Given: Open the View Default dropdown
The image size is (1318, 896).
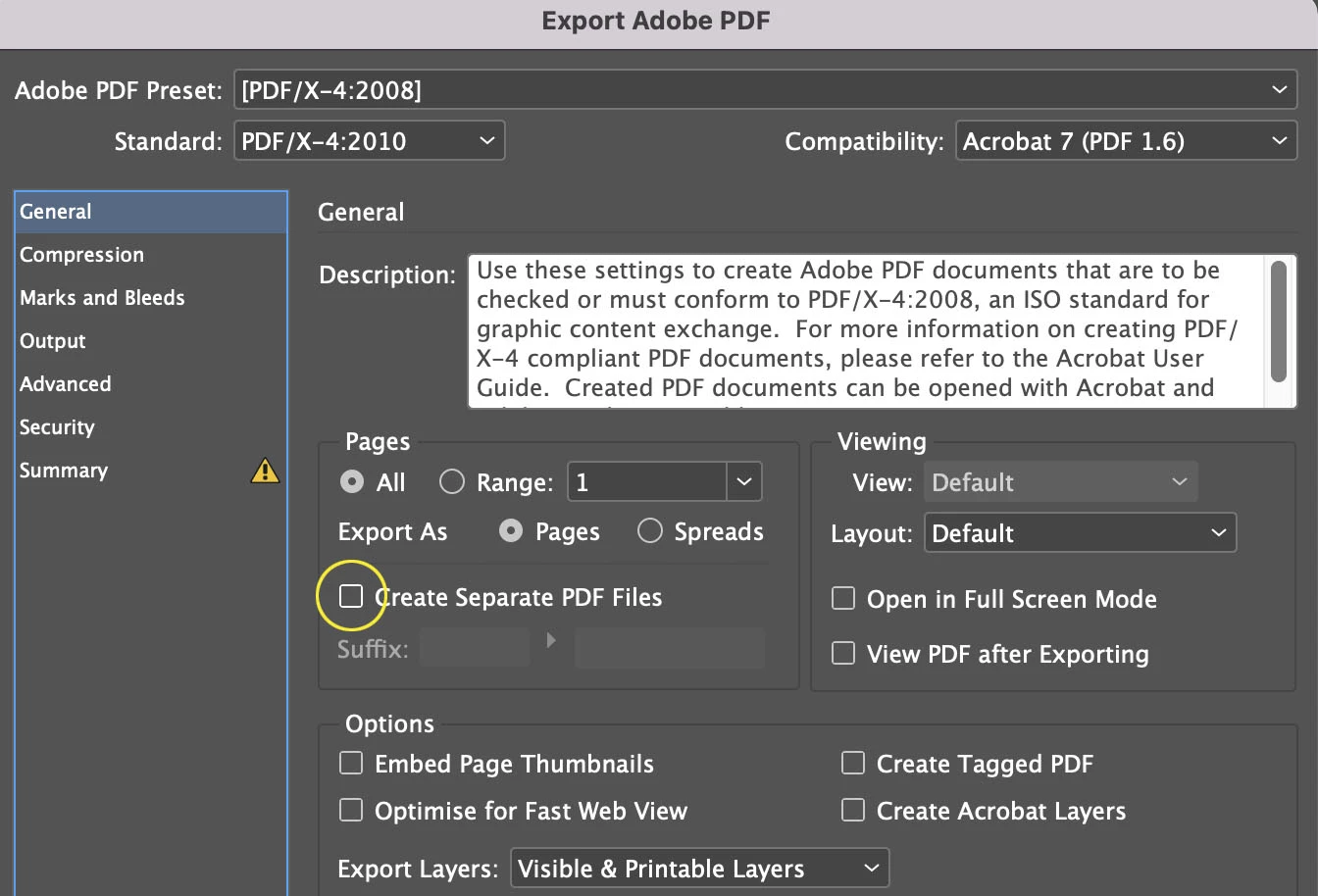Looking at the screenshot, I should (x=1060, y=481).
